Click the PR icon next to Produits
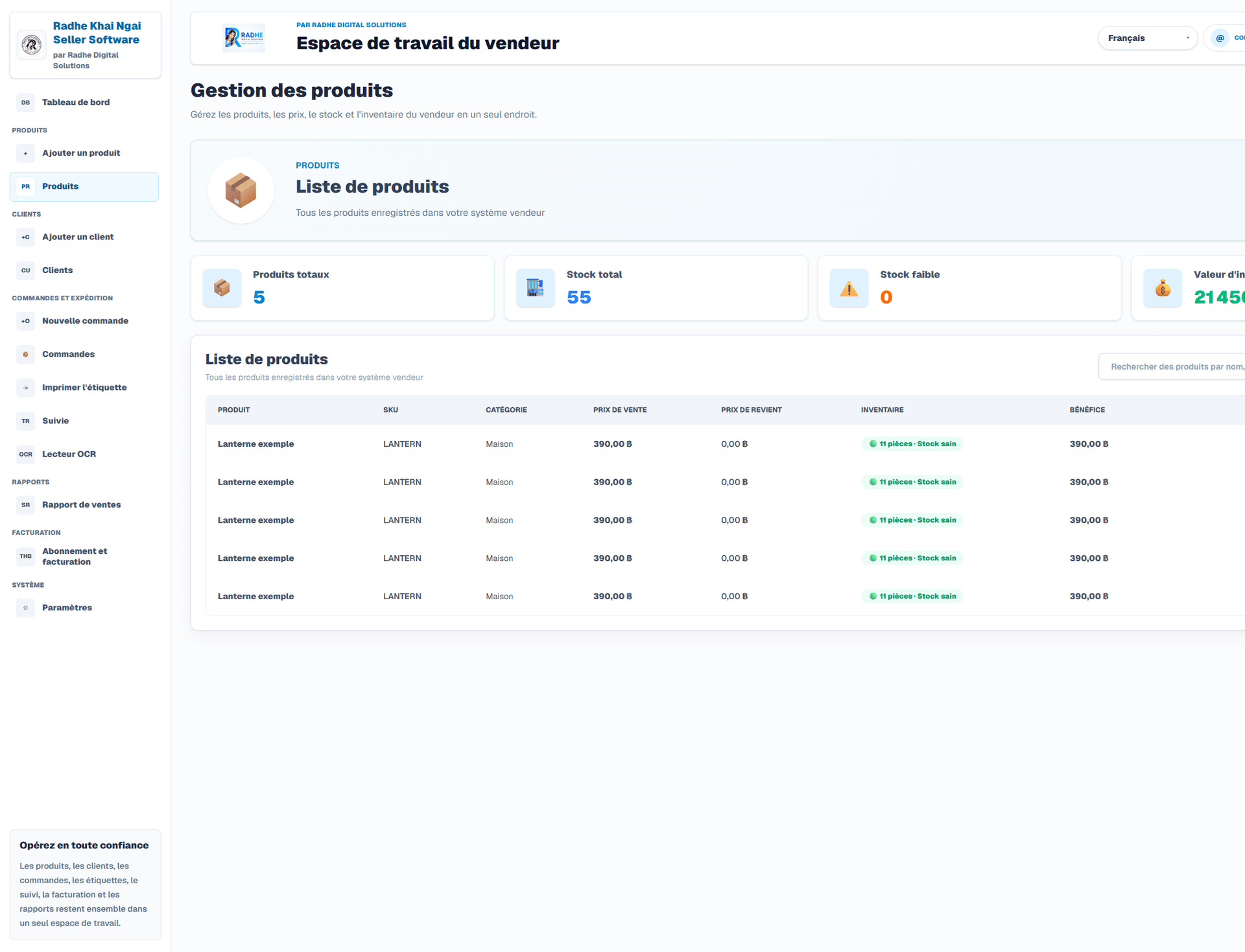 (x=25, y=186)
